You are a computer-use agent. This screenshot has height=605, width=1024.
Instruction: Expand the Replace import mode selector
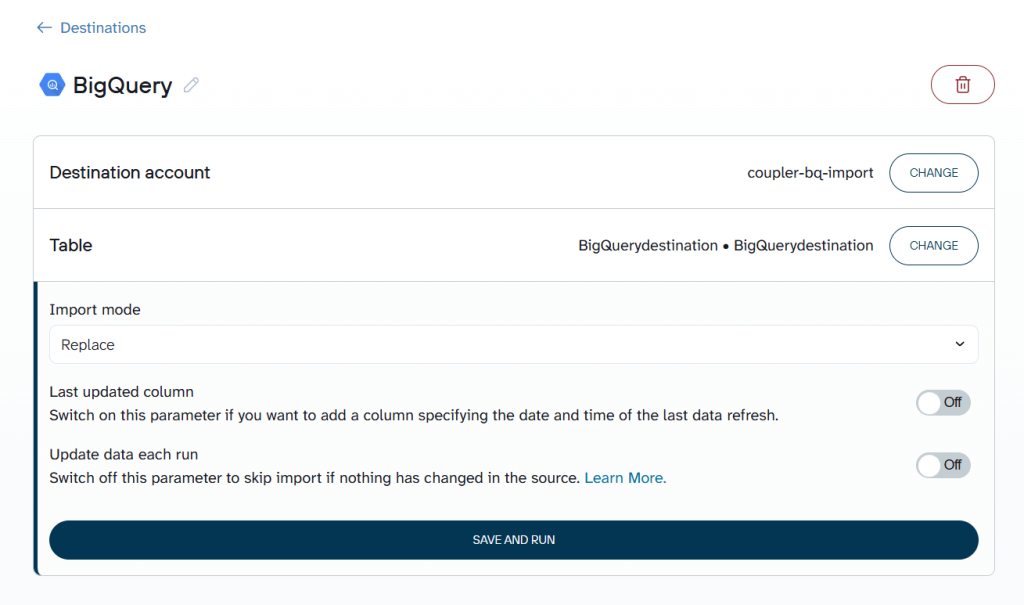click(514, 344)
